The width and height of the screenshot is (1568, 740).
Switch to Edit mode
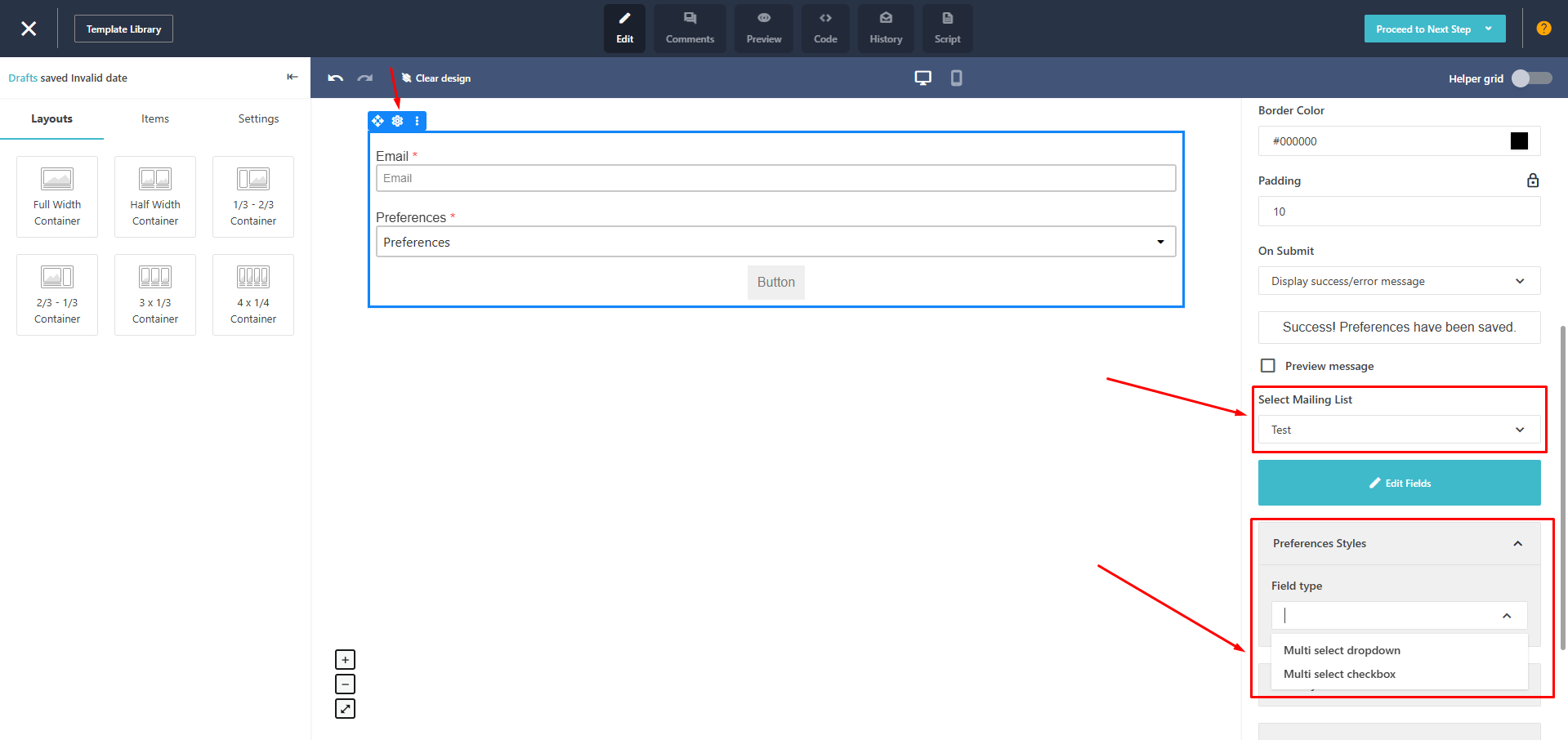[624, 29]
